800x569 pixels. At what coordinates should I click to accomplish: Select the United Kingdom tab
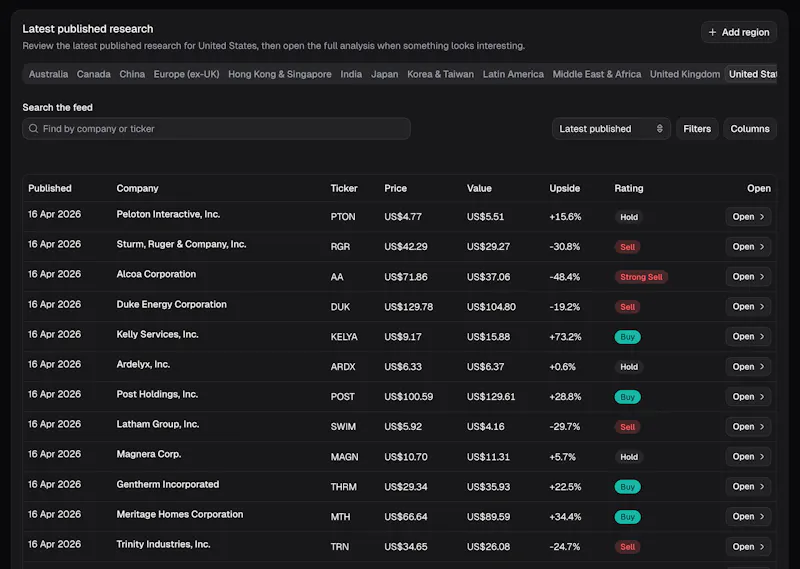(x=685, y=74)
